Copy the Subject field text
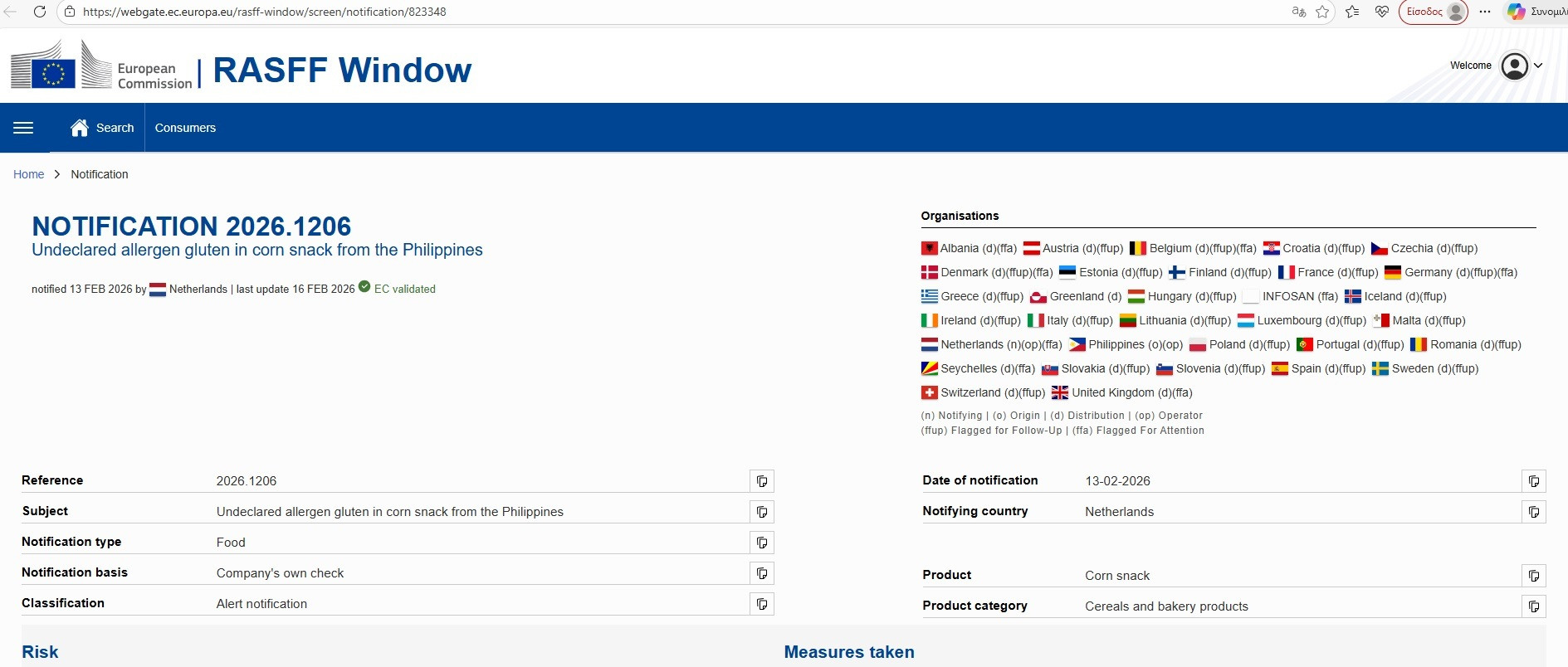Screen dimensions: 1568x667 762,512
